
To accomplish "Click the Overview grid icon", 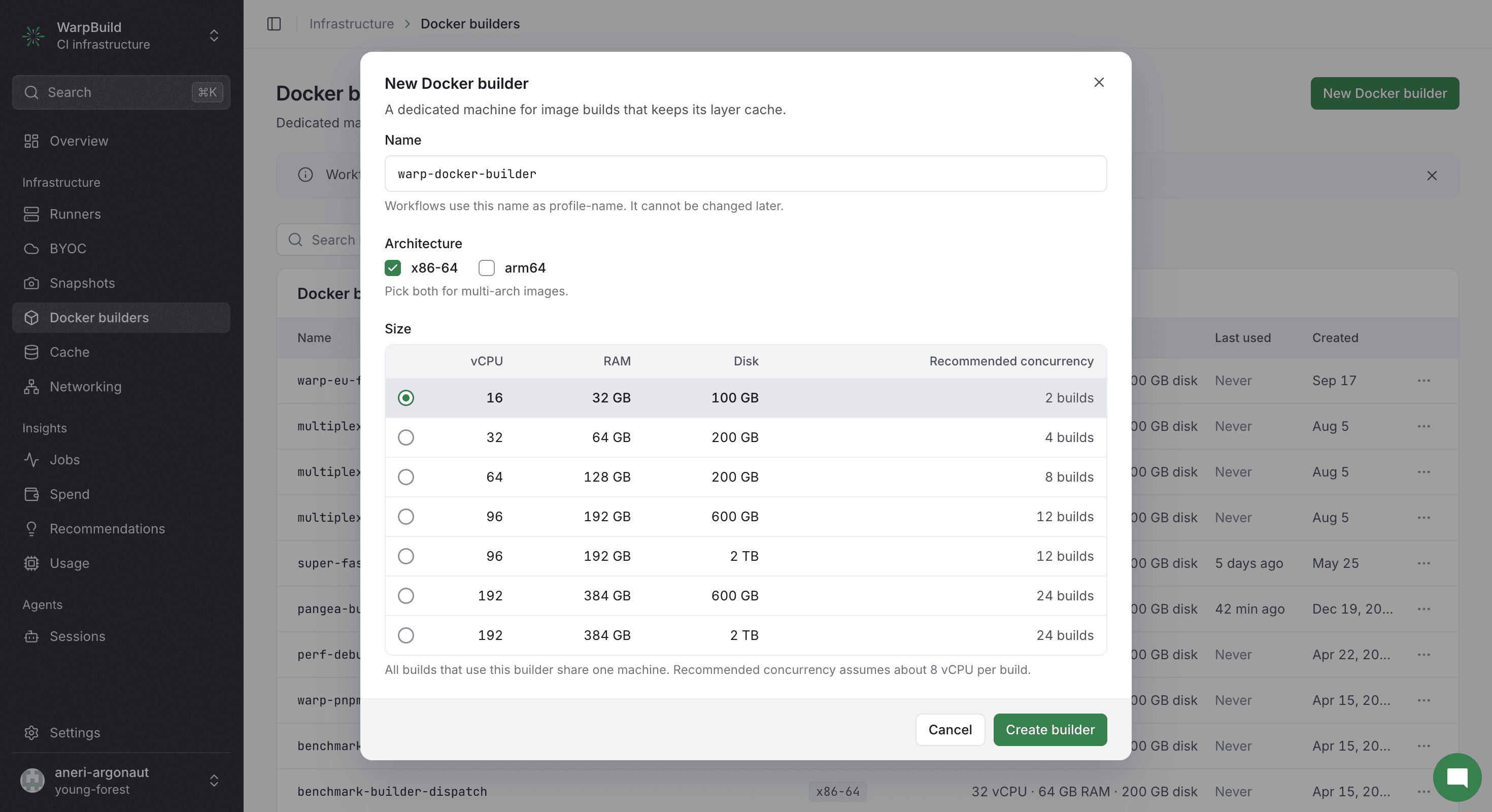I will 31,141.
